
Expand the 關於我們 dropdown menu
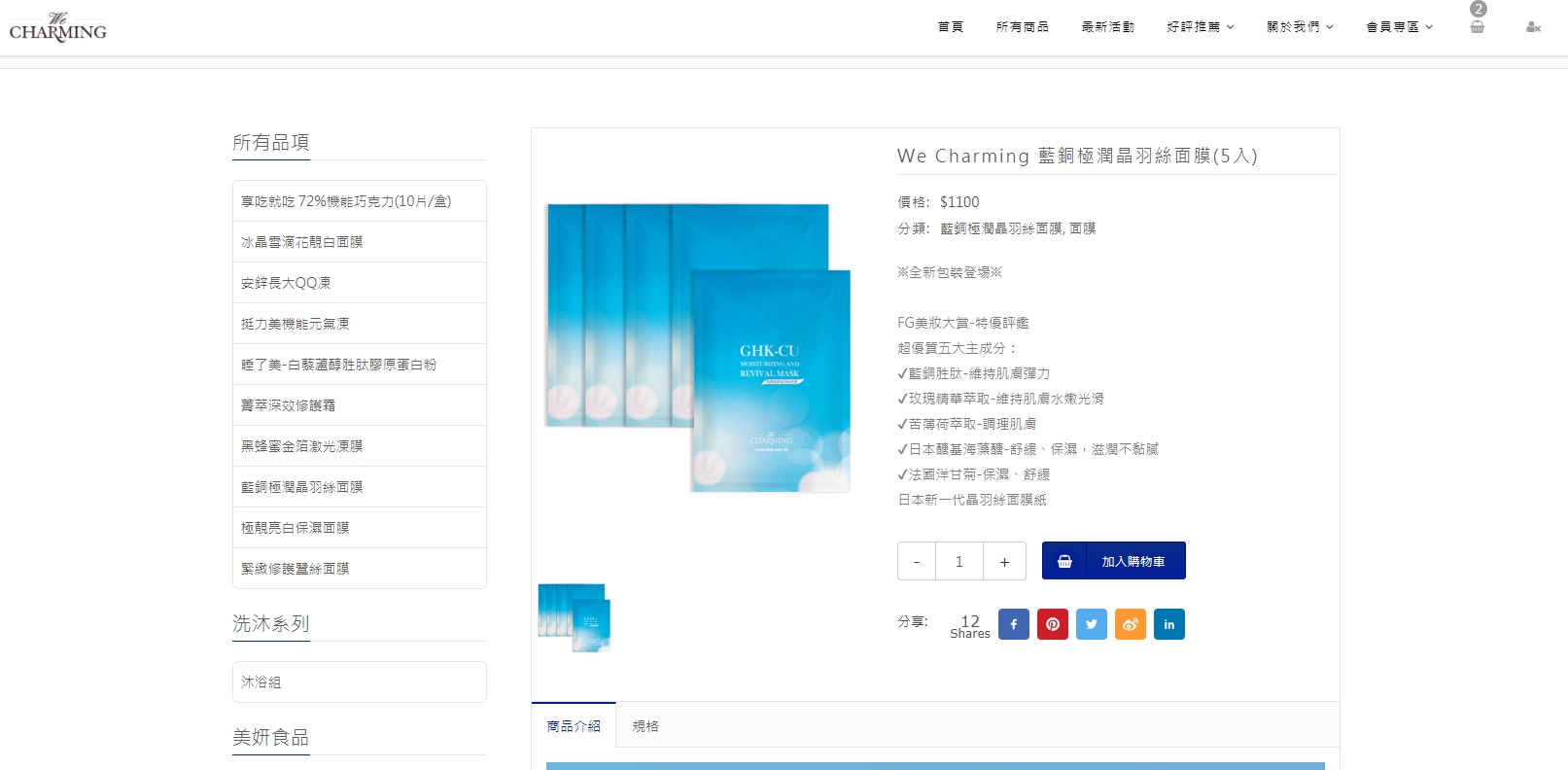pyautogui.click(x=1300, y=27)
